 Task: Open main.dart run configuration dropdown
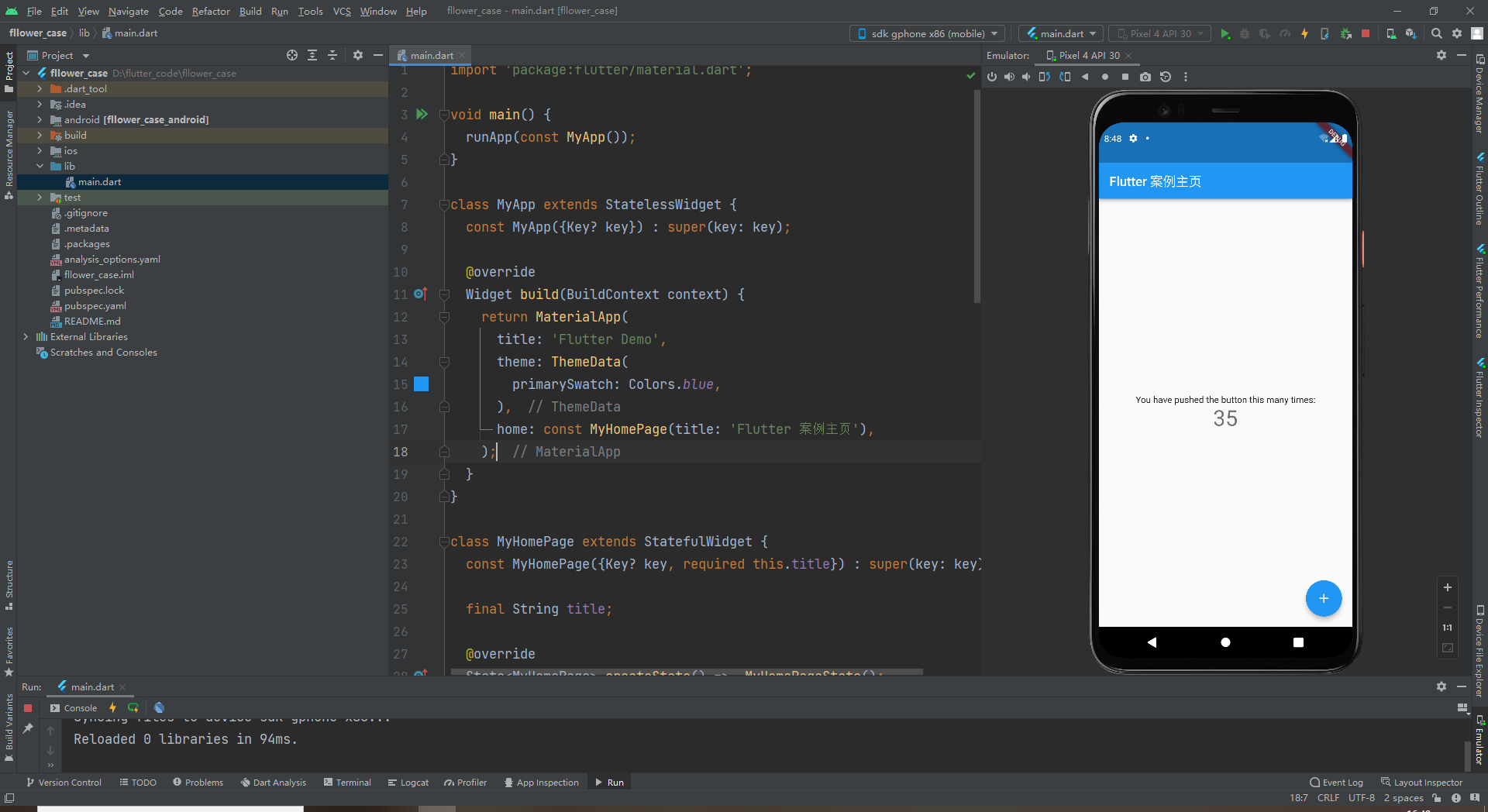click(1061, 33)
